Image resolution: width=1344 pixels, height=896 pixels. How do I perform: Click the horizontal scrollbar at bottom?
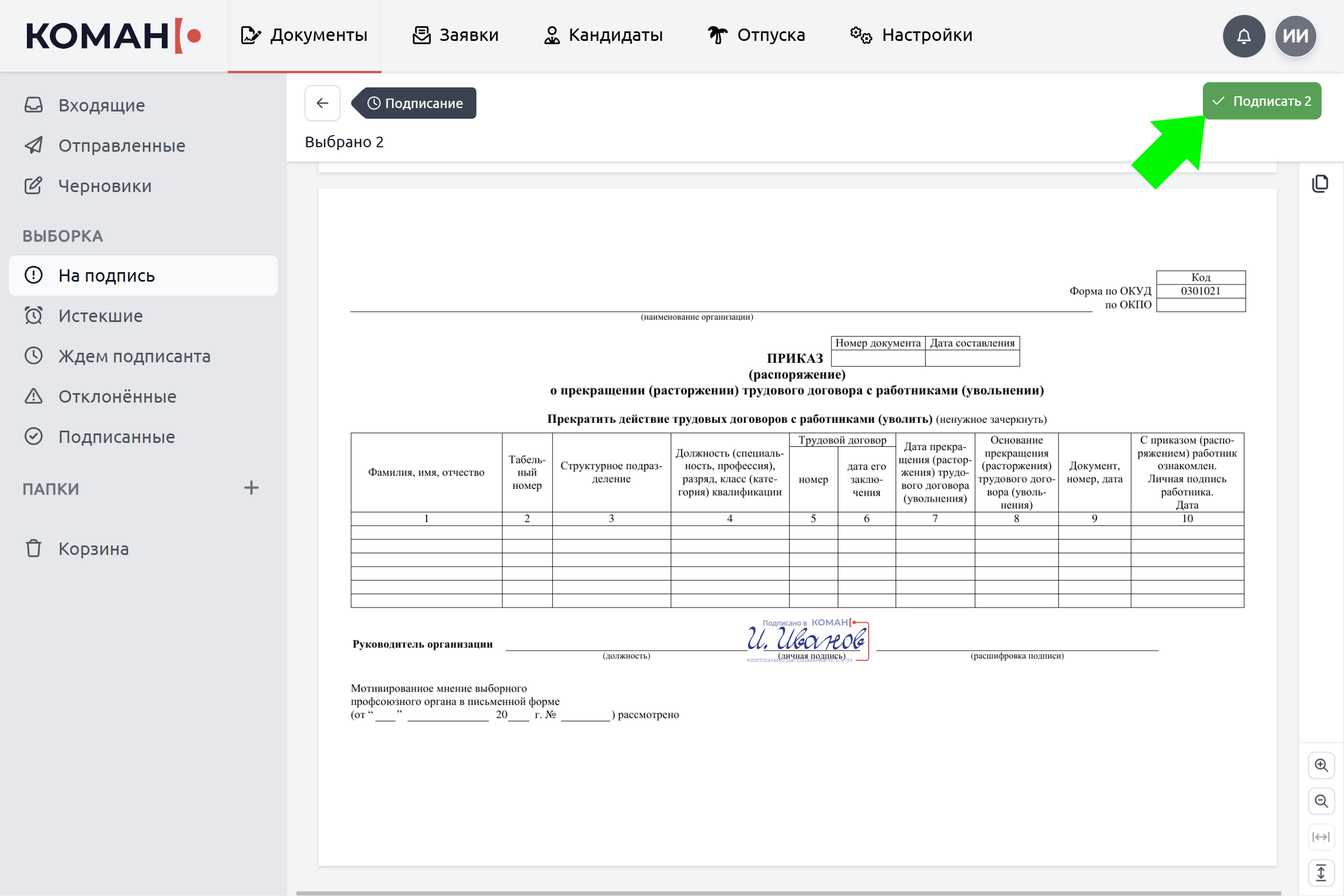coord(788,893)
